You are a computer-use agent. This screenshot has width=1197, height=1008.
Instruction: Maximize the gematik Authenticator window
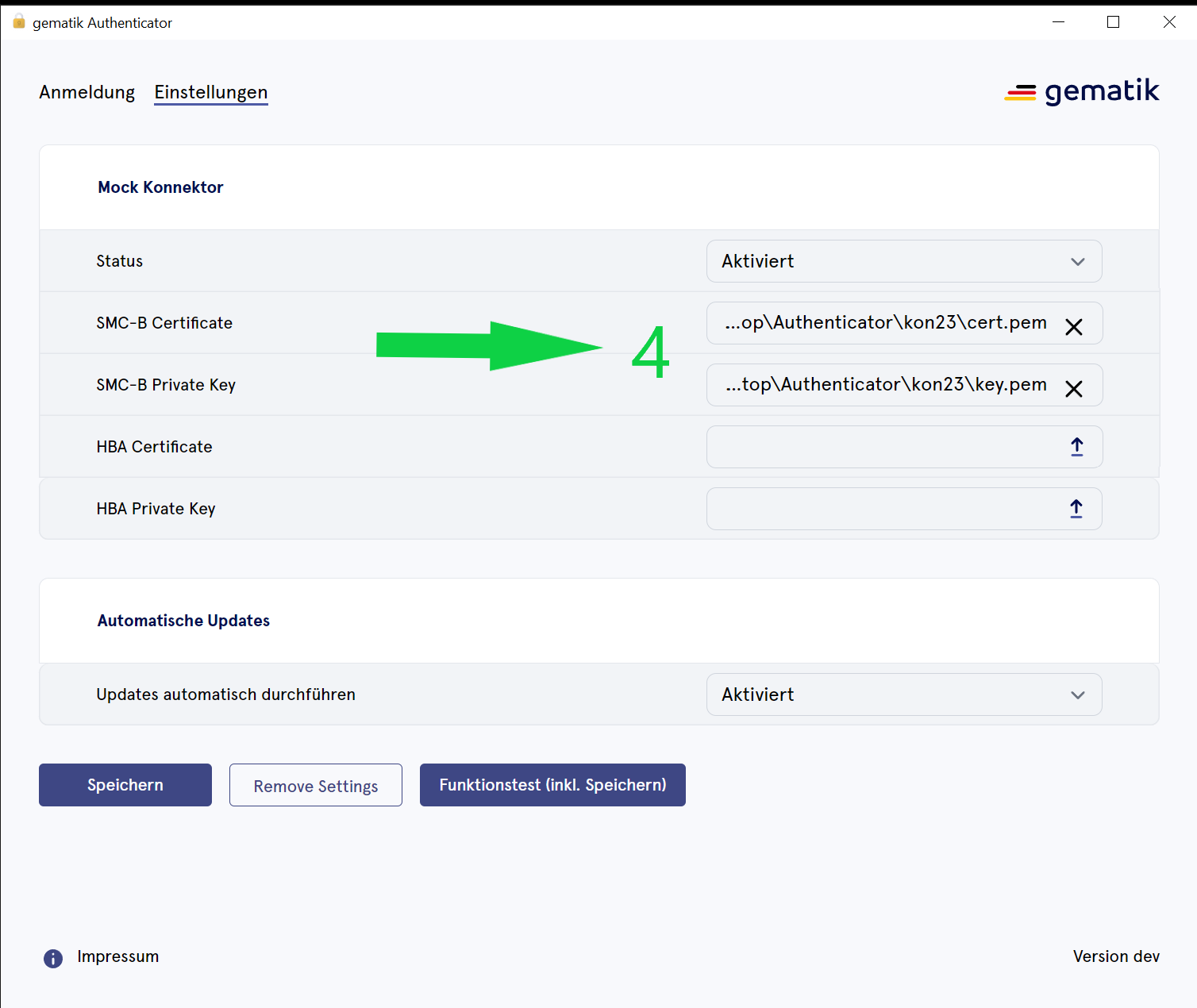pyautogui.click(x=1113, y=22)
